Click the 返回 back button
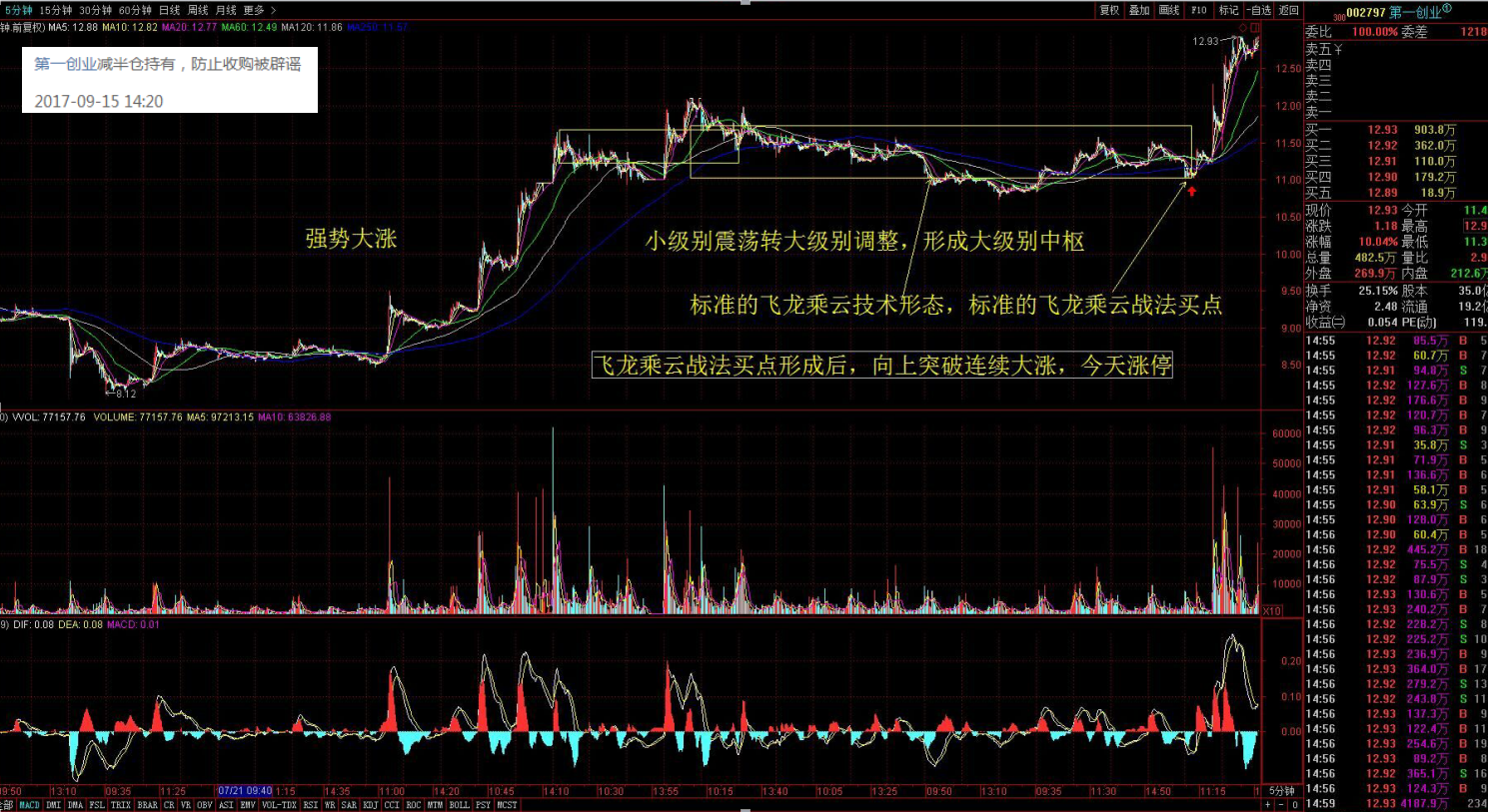The width and height of the screenshot is (1488, 812). pyautogui.click(x=1289, y=10)
